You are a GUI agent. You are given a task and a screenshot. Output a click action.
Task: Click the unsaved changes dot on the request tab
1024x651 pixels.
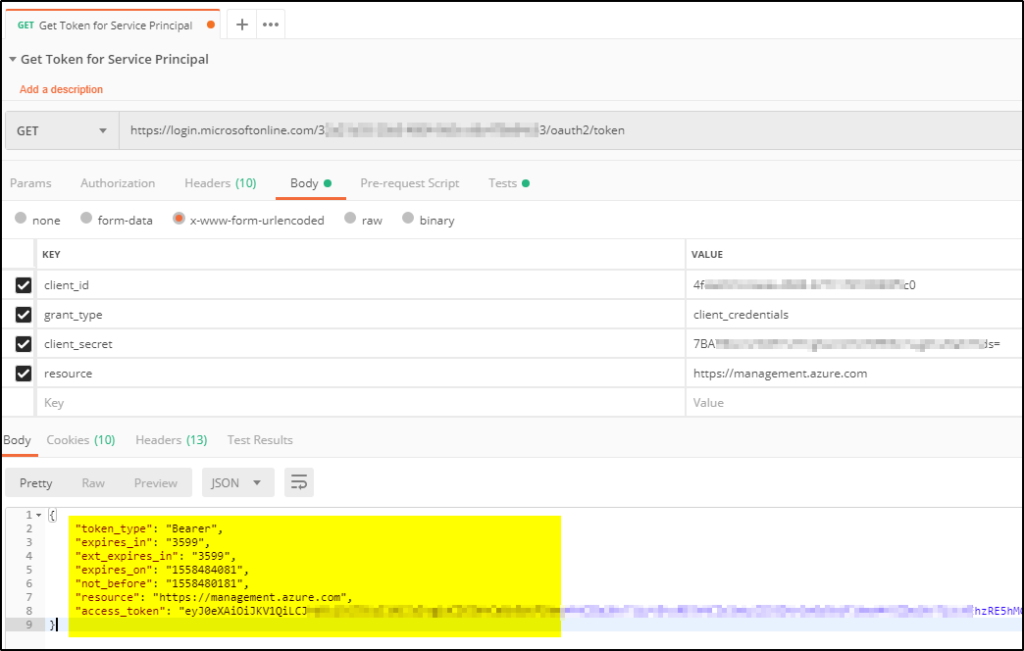pyautogui.click(x=213, y=21)
